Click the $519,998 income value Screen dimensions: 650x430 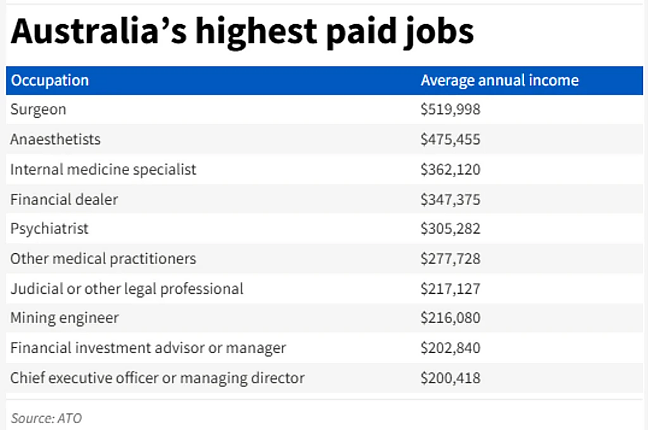click(x=450, y=109)
